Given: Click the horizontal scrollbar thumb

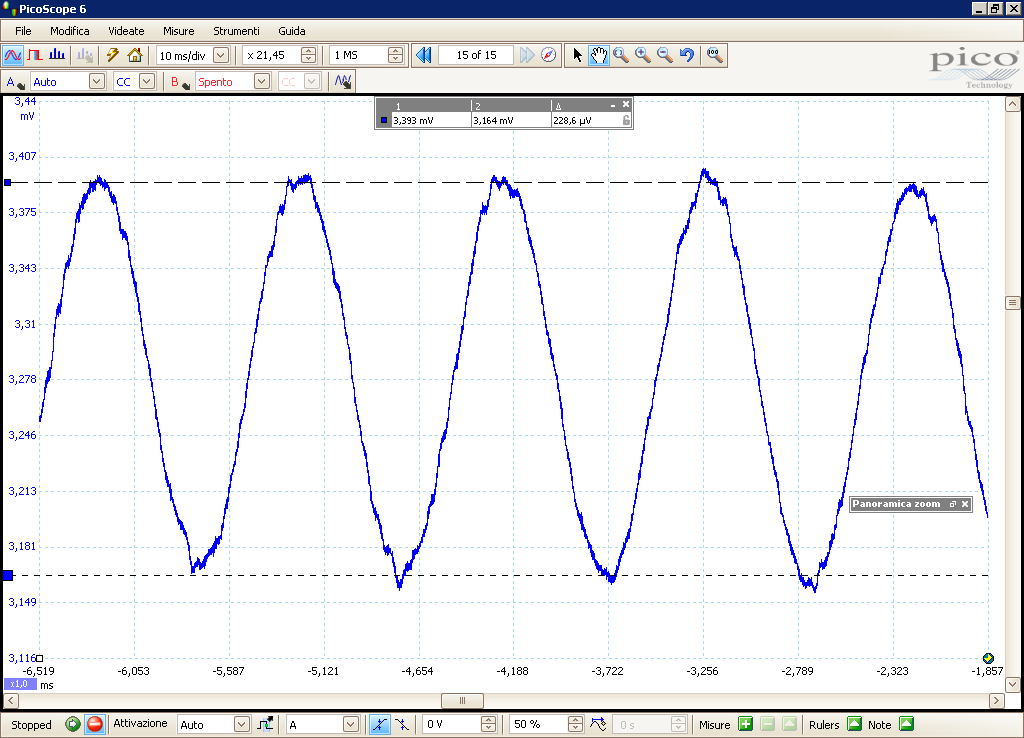Looking at the screenshot, I should 462,701.
